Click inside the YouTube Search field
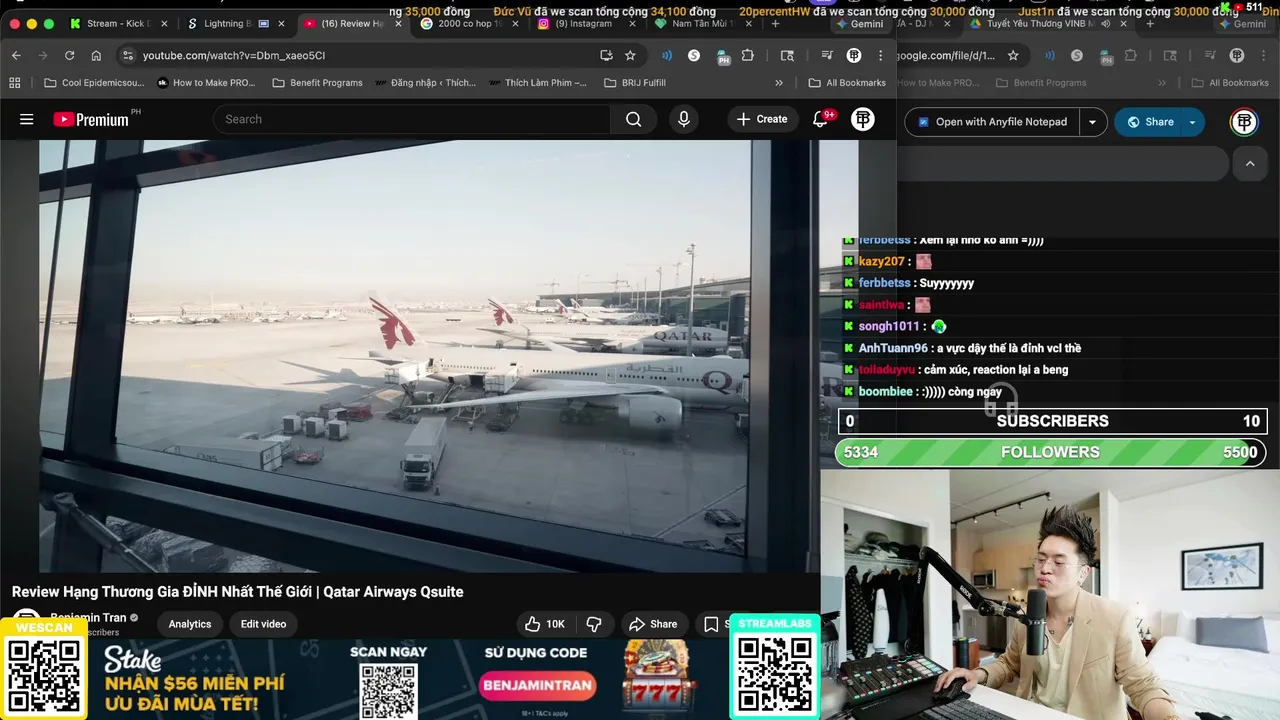Image resolution: width=1280 pixels, height=720 pixels. (x=412, y=119)
